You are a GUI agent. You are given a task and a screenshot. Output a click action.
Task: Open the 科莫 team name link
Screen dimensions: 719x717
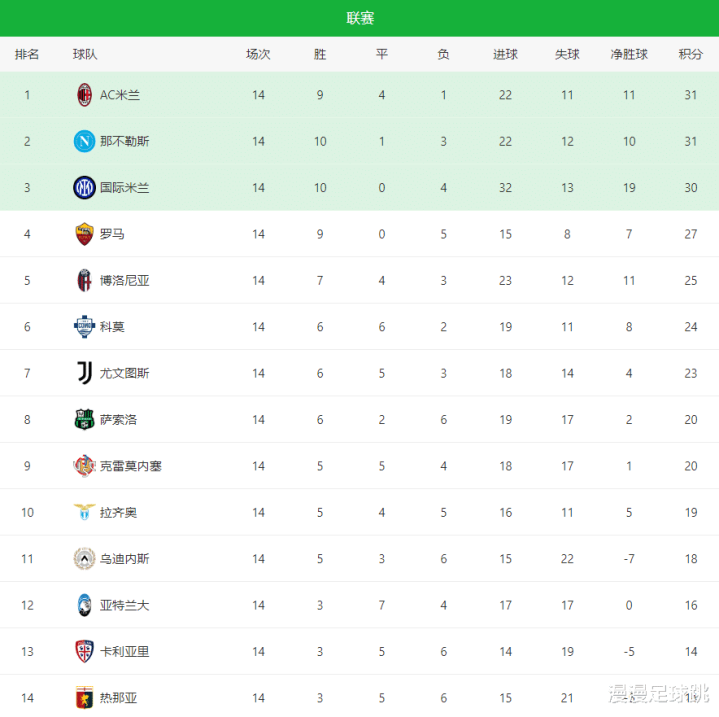coord(112,327)
